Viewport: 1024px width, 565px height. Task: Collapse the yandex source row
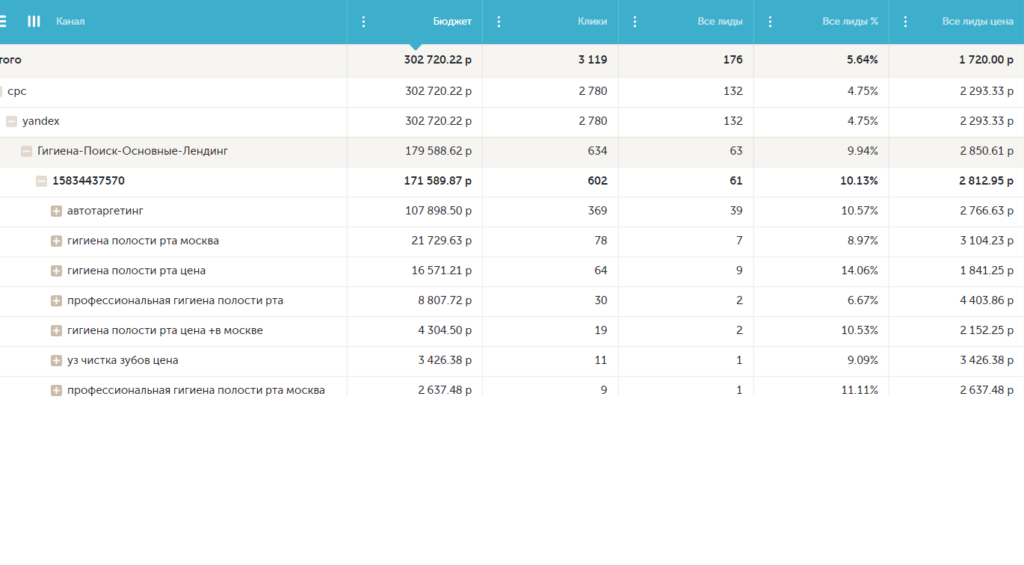coord(11,121)
